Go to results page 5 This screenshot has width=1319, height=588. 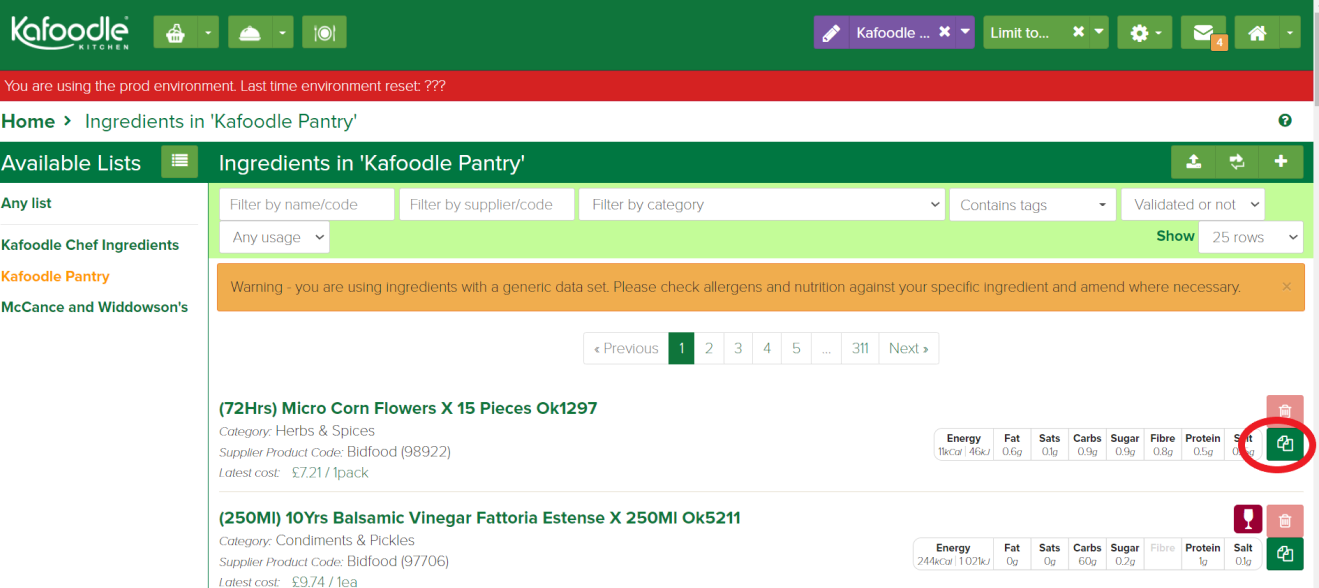[x=796, y=348]
